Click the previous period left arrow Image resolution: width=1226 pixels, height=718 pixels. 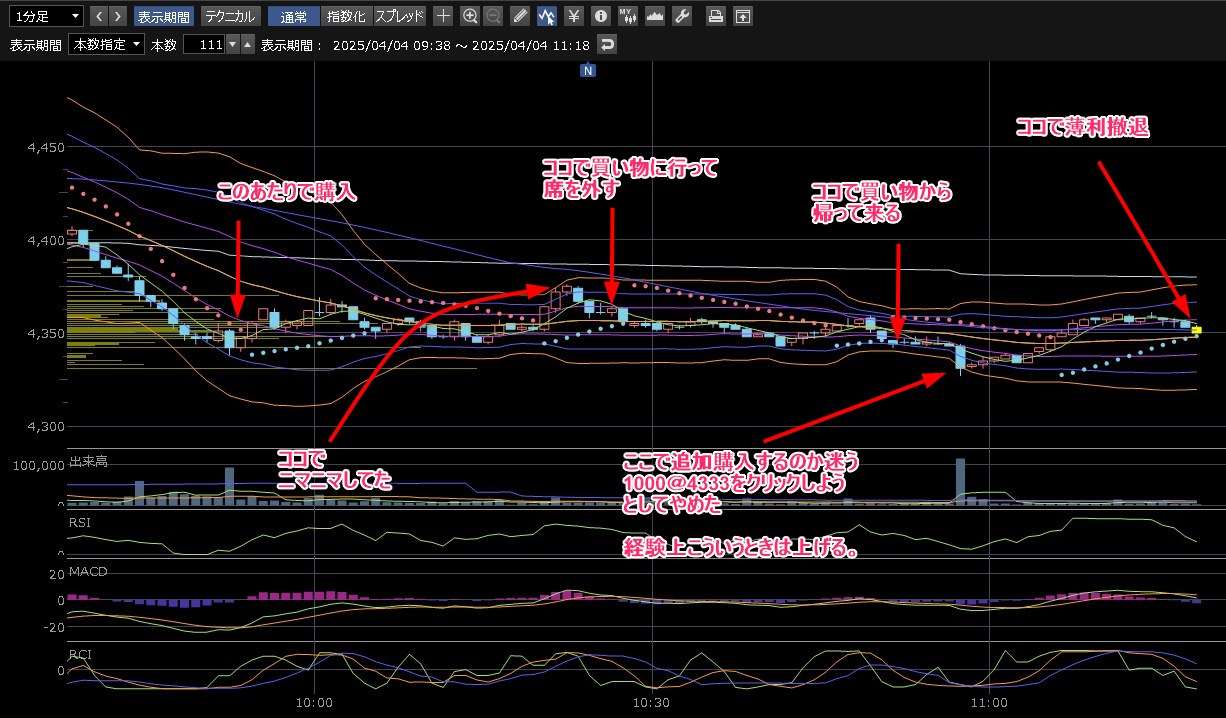click(x=98, y=16)
